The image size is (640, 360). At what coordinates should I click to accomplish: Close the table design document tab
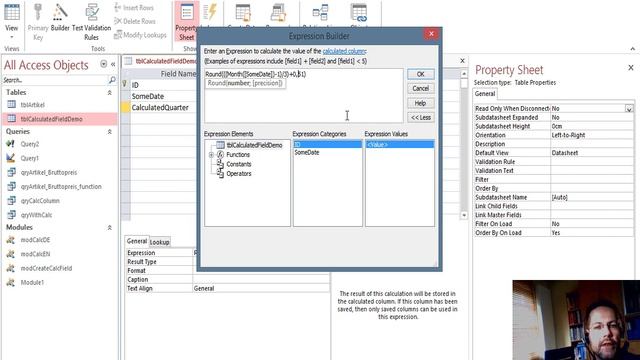tap(462, 61)
